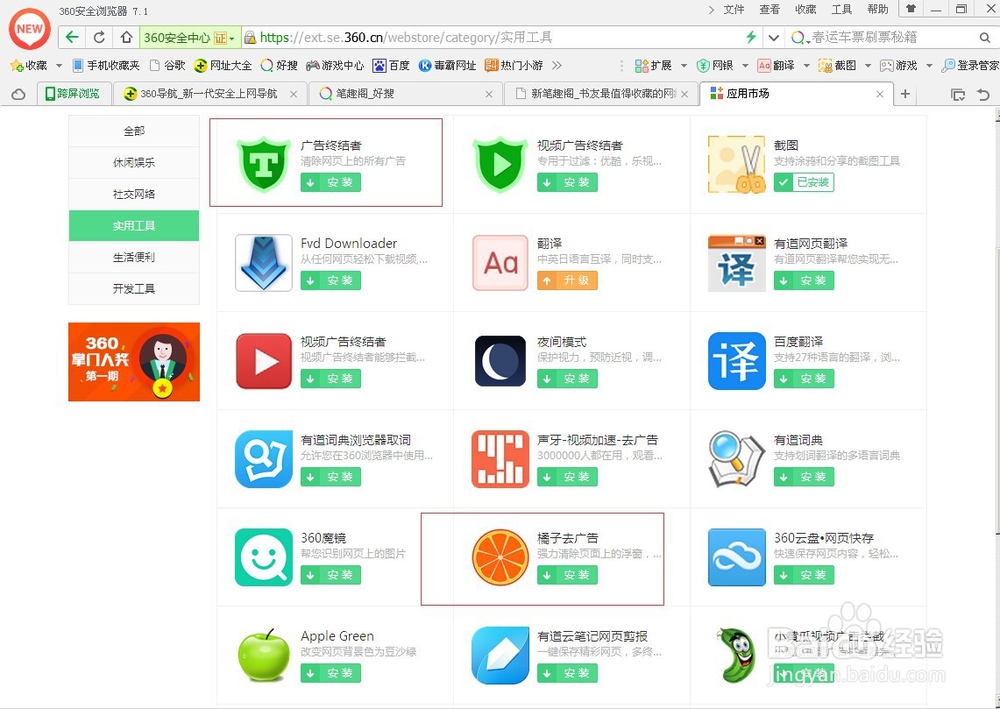Click the restore closed tab undo icon
The width and height of the screenshot is (1000, 709).
[x=983, y=94]
